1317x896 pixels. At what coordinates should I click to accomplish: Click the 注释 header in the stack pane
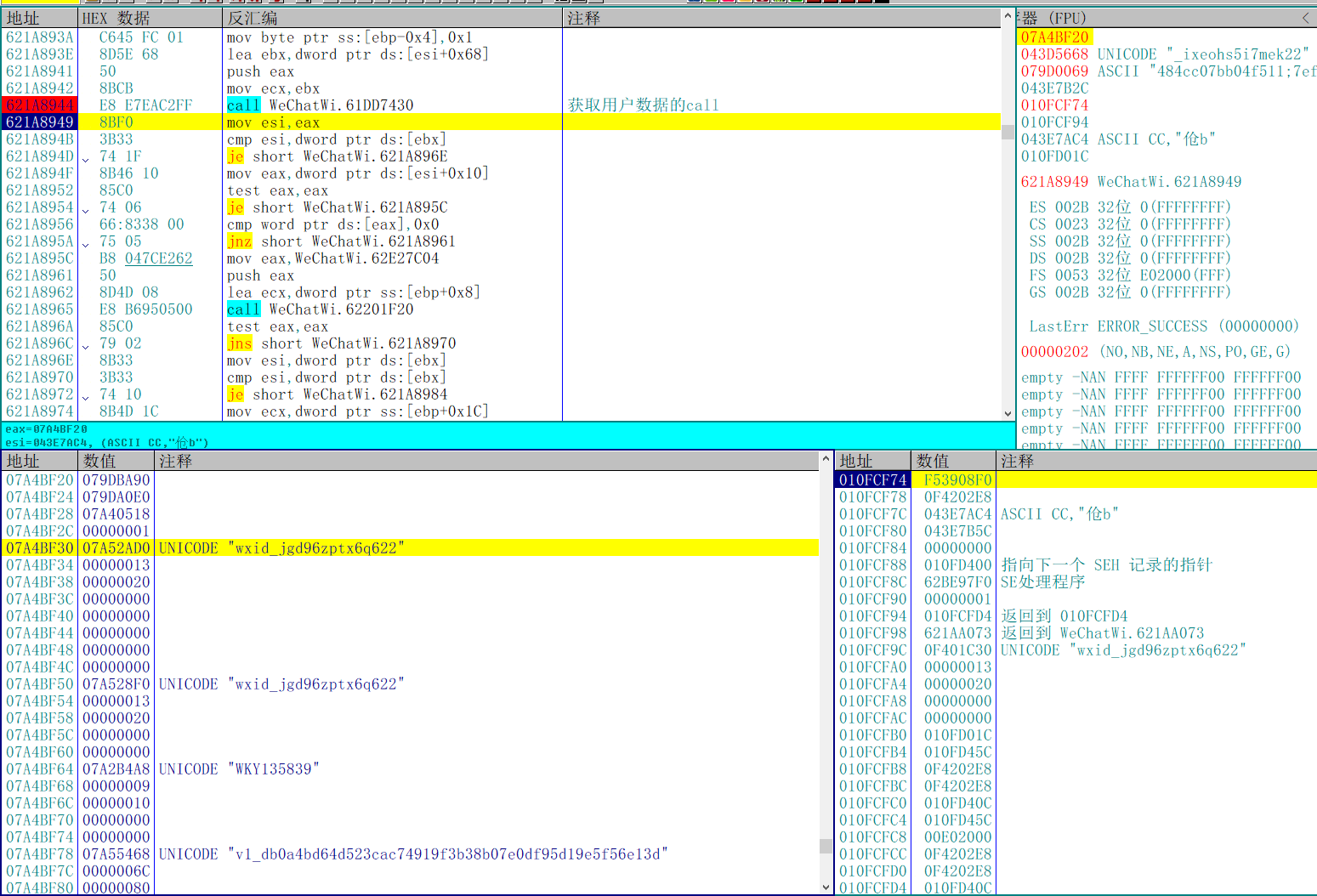click(x=1156, y=461)
